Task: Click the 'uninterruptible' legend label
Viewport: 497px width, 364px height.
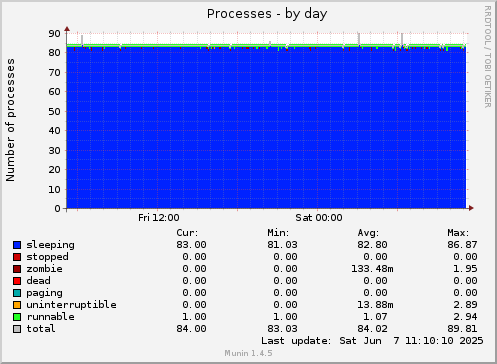Action: (71, 305)
